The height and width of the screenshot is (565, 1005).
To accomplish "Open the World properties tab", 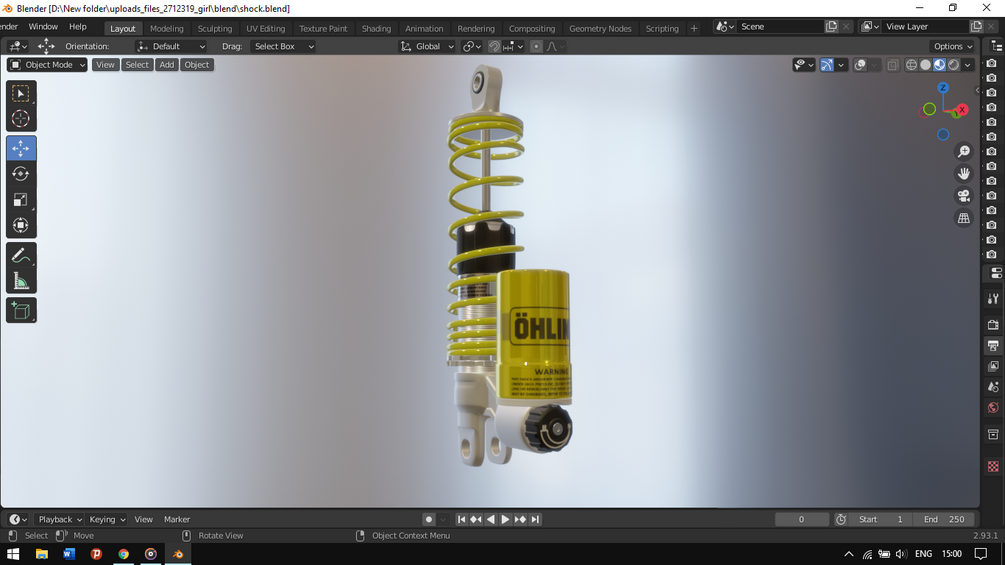I will 993,407.
